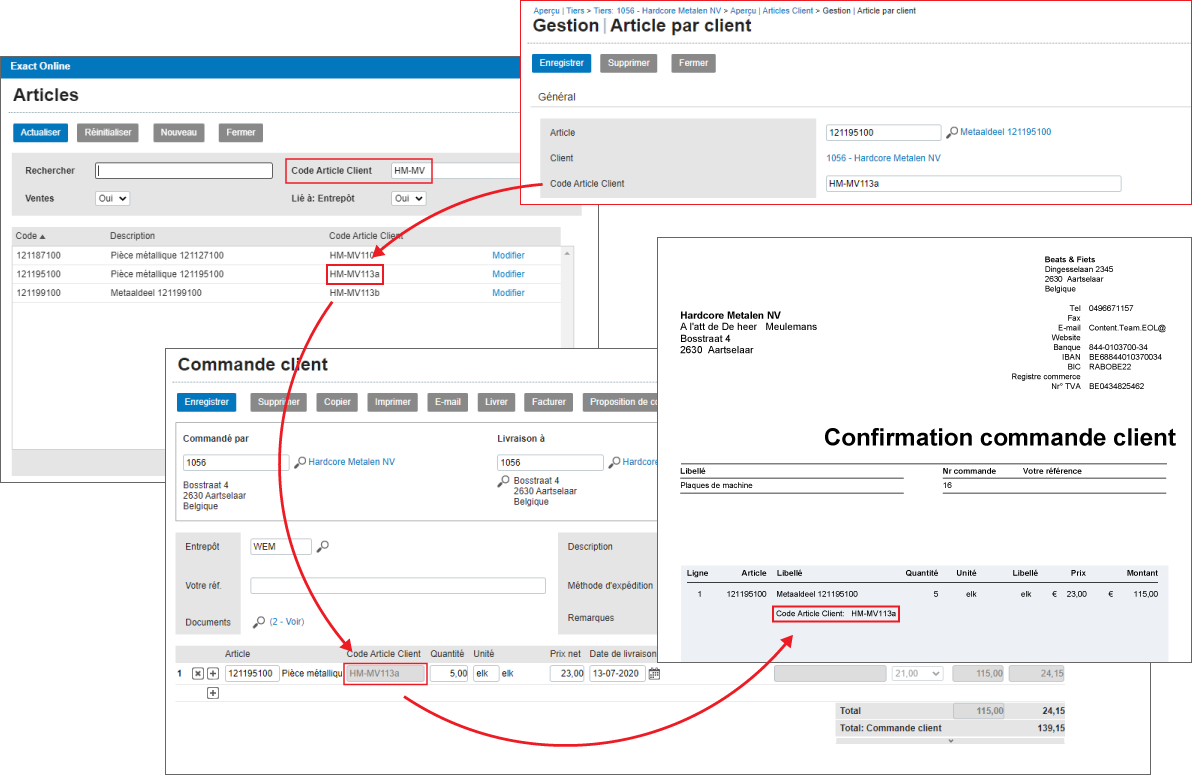Viewport: 1192px width, 775px height.
Task: Click Fermer in Article par client
Action: [693, 63]
